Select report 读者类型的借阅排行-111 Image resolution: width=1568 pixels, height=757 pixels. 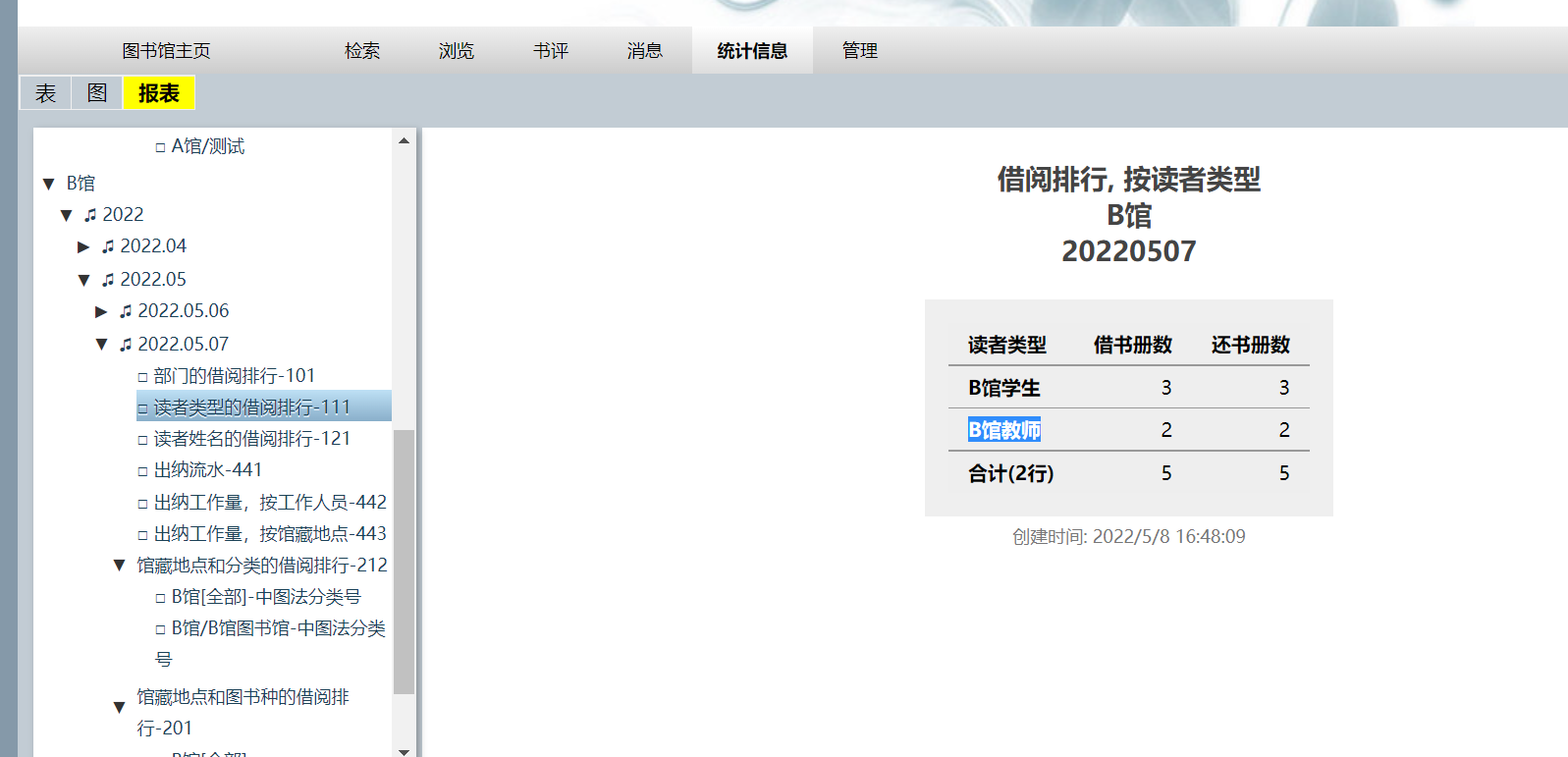pos(264,406)
